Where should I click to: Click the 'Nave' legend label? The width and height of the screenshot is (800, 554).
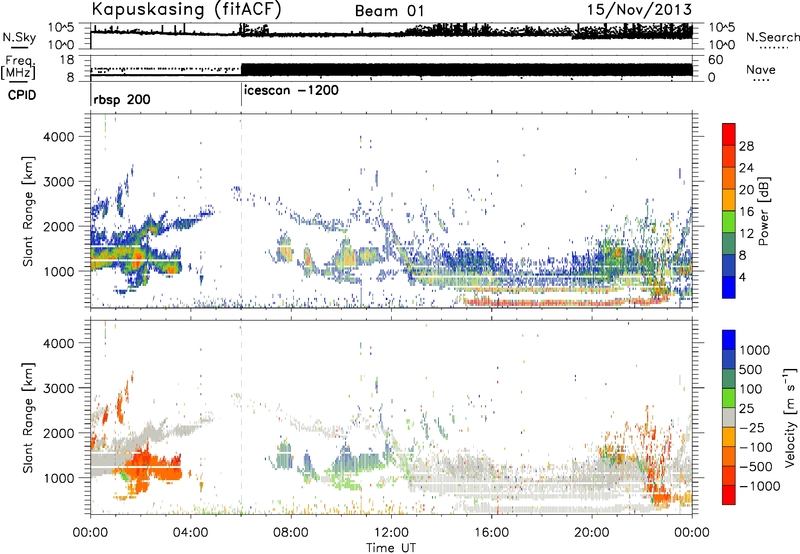[x=761, y=69]
